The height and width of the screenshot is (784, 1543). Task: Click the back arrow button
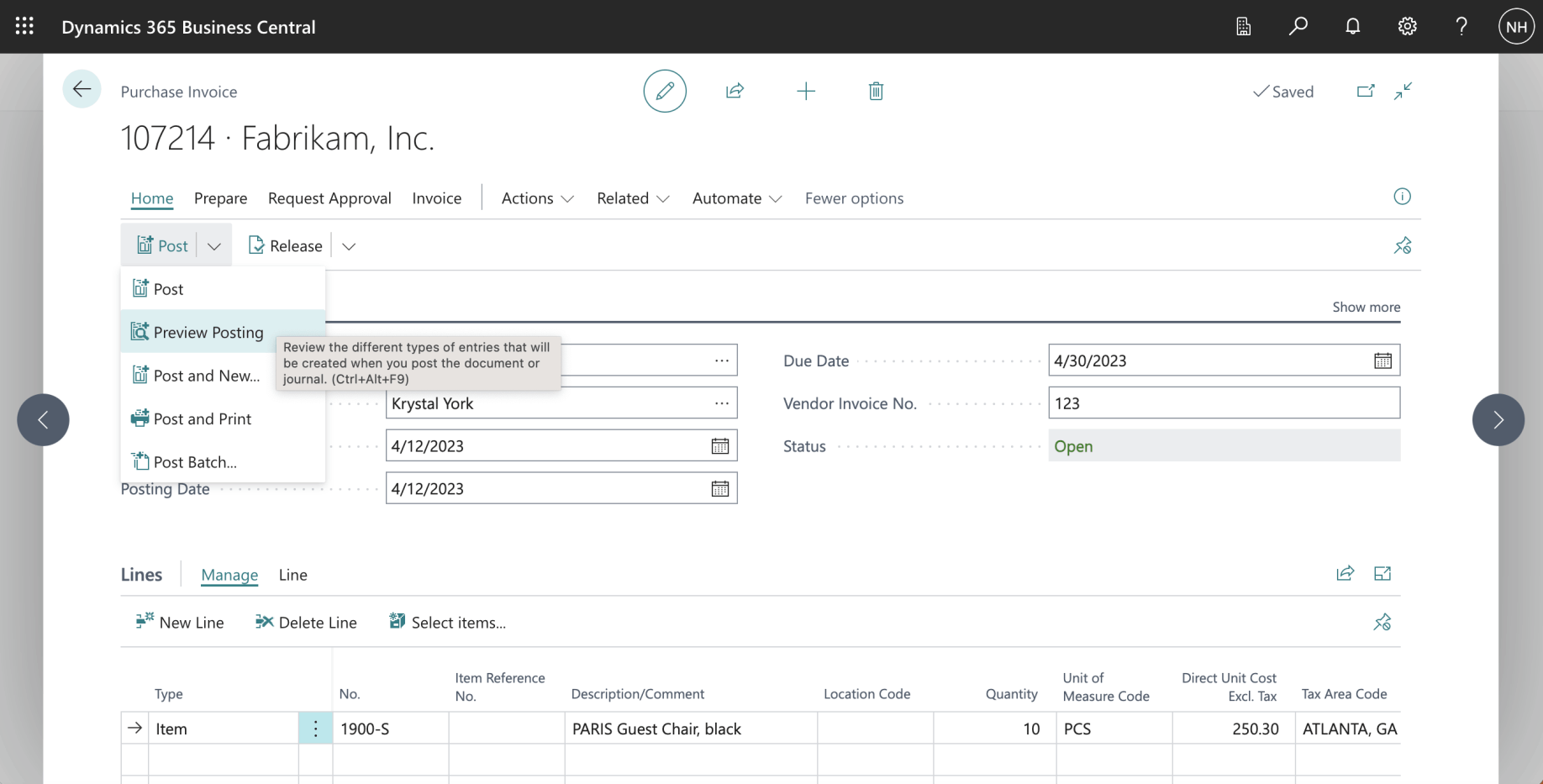[82, 89]
